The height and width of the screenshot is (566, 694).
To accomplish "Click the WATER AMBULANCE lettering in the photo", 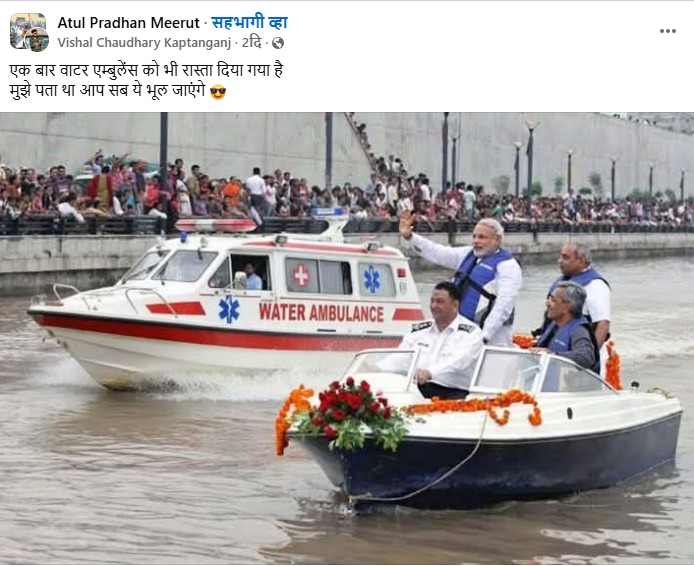I will pyautogui.click(x=321, y=312).
